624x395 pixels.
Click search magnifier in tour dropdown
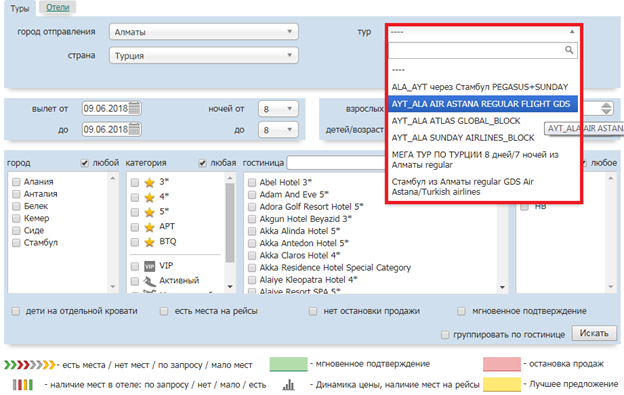pyautogui.click(x=569, y=50)
